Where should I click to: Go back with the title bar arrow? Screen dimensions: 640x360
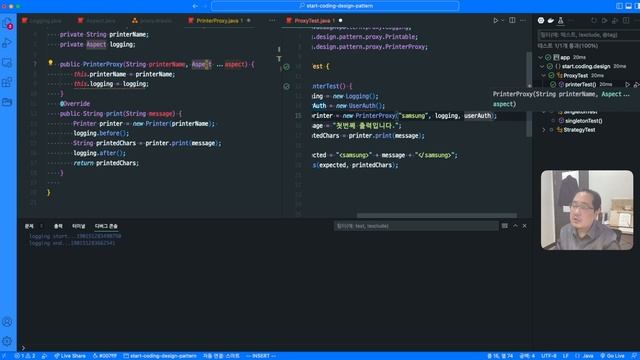(195, 6)
